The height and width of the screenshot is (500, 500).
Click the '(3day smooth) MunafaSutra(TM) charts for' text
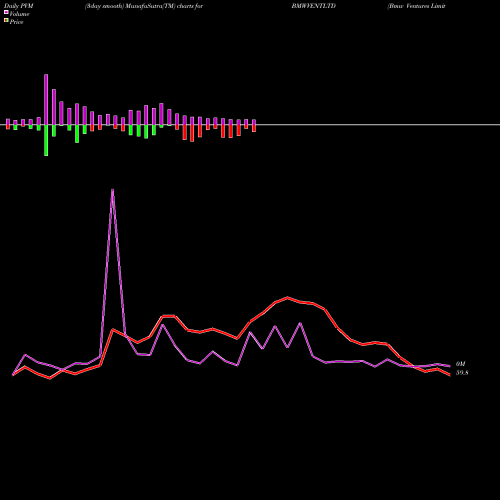[144, 6]
